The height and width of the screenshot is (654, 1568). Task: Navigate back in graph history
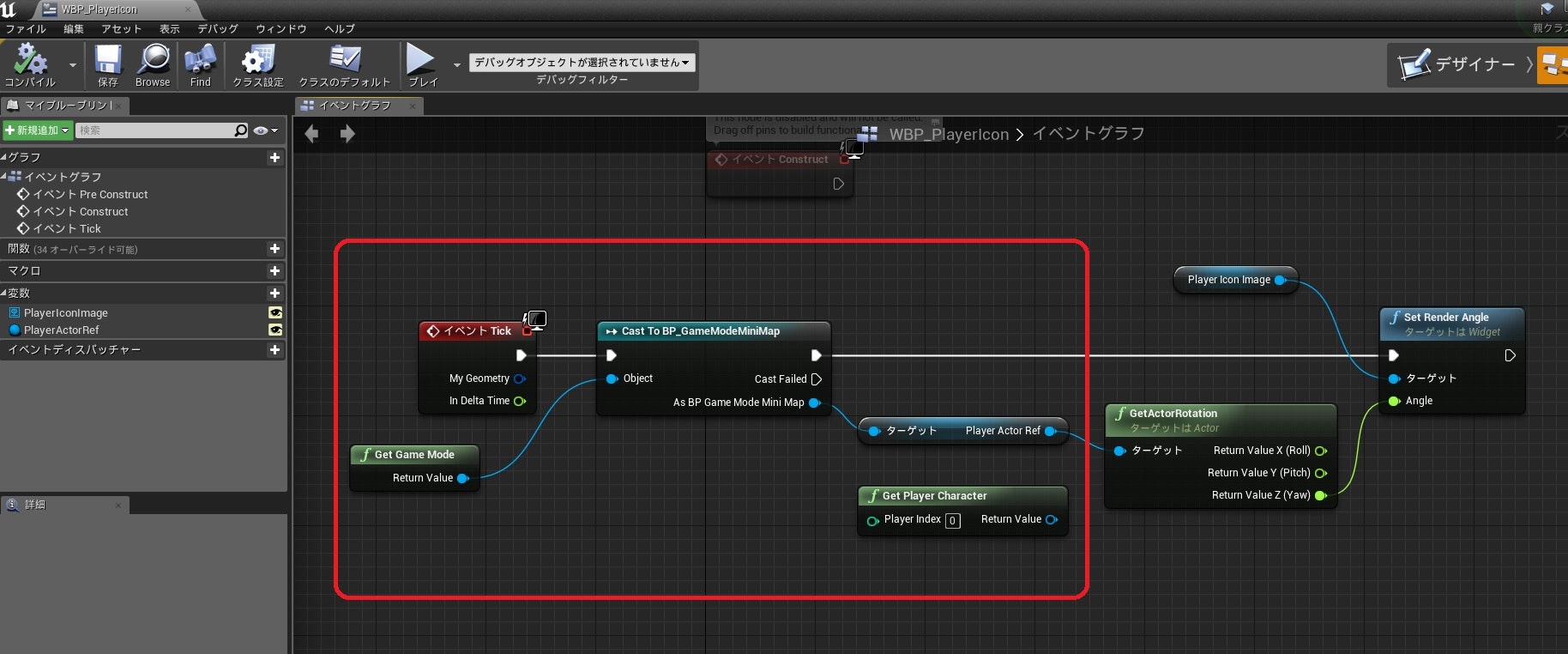(x=312, y=134)
